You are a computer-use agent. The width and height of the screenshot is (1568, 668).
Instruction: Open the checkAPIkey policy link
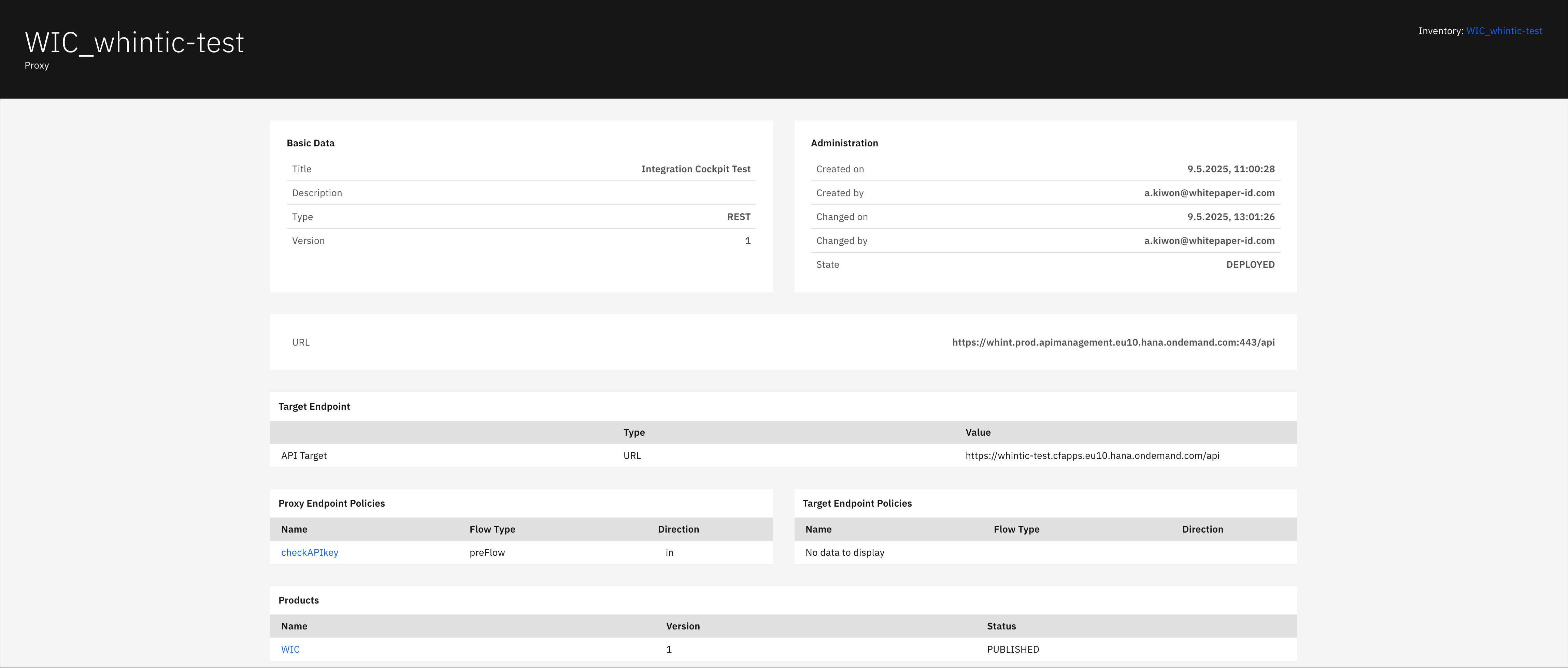click(x=309, y=552)
